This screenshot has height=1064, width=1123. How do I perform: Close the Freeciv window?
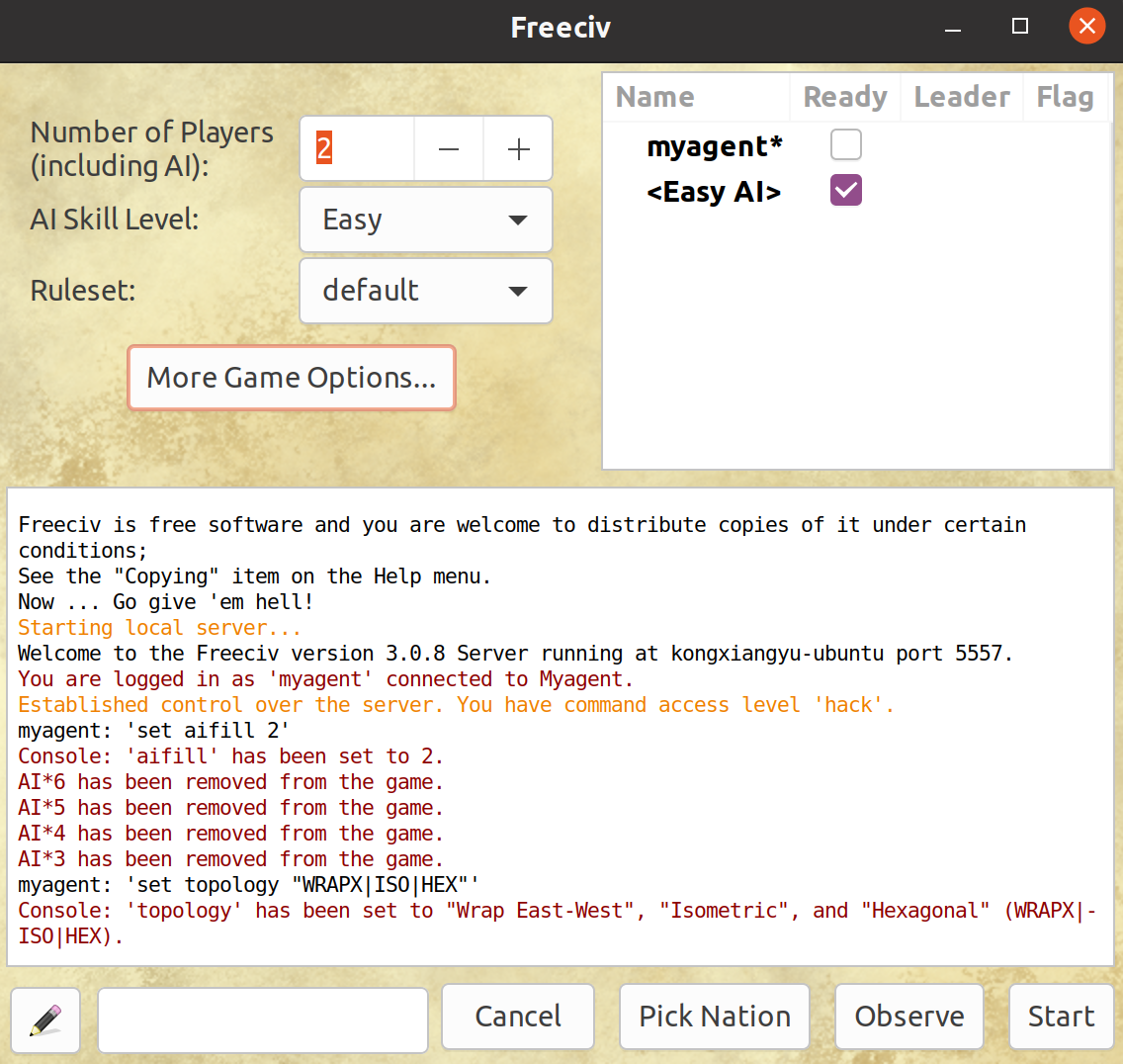(x=1087, y=27)
